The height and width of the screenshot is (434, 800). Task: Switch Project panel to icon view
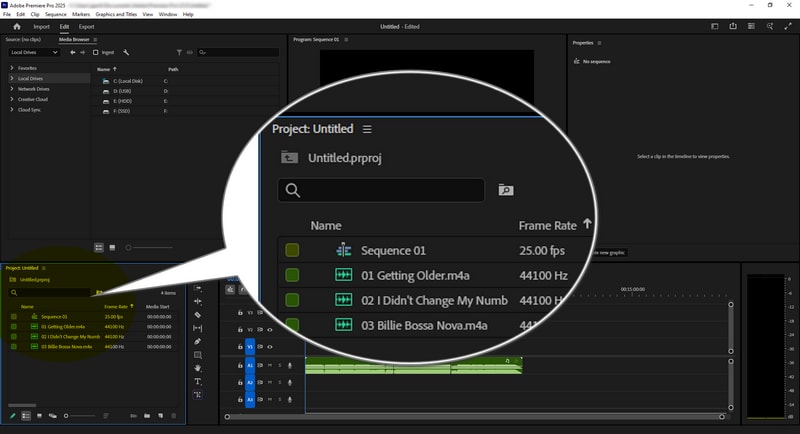[x=39, y=416]
